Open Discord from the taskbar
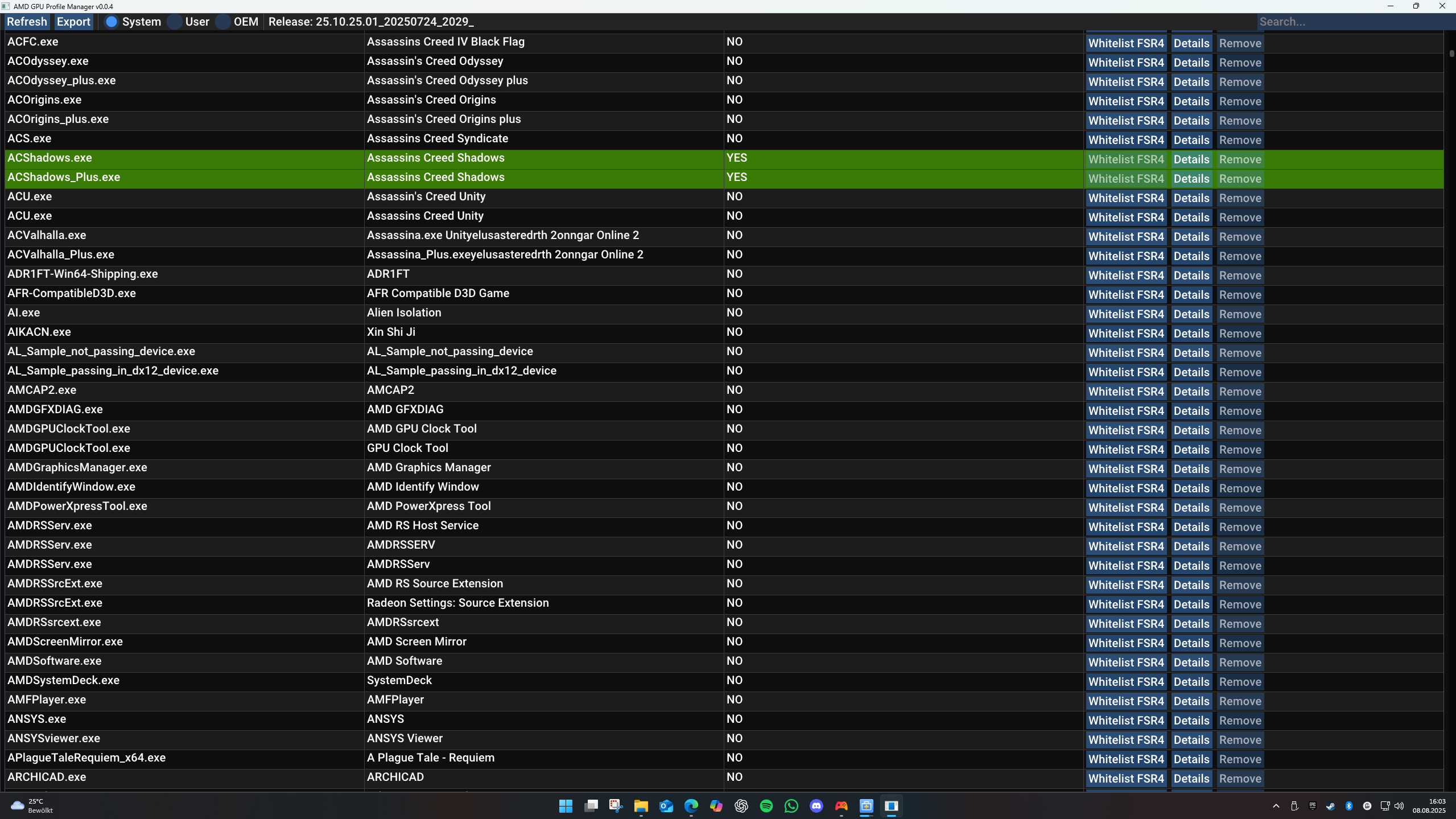The width and height of the screenshot is (1456, 819). click(816, 806)
